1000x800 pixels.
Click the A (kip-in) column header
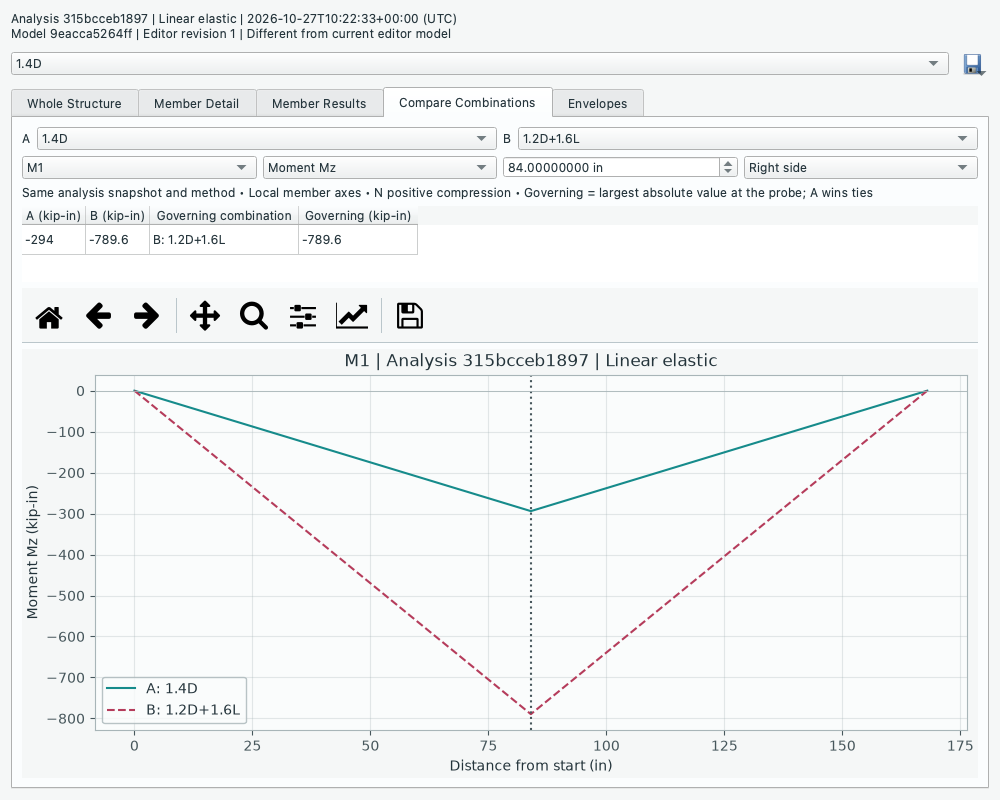tap(54, 216)
